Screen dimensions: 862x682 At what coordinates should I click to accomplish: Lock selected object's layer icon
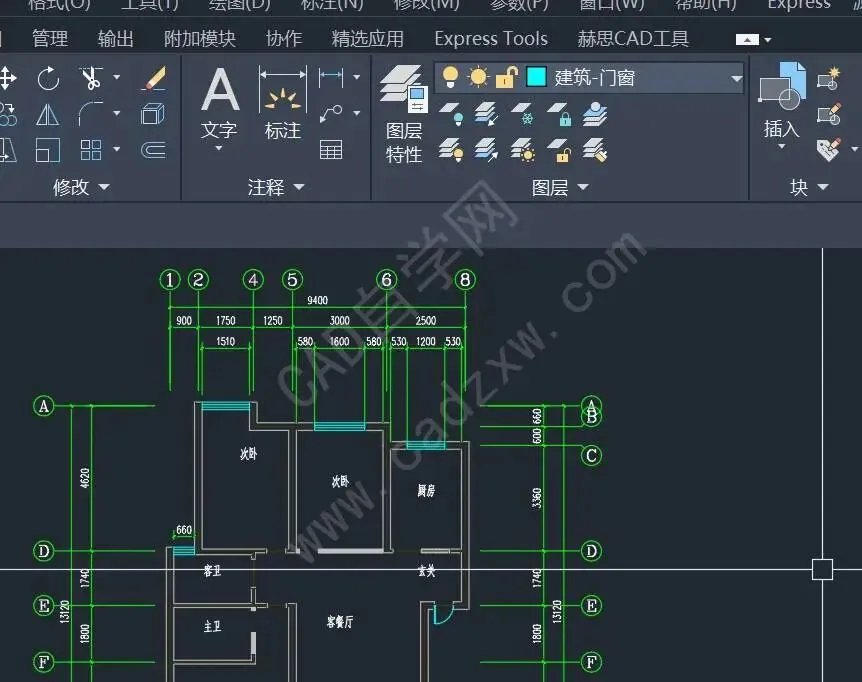coord(560,114)
